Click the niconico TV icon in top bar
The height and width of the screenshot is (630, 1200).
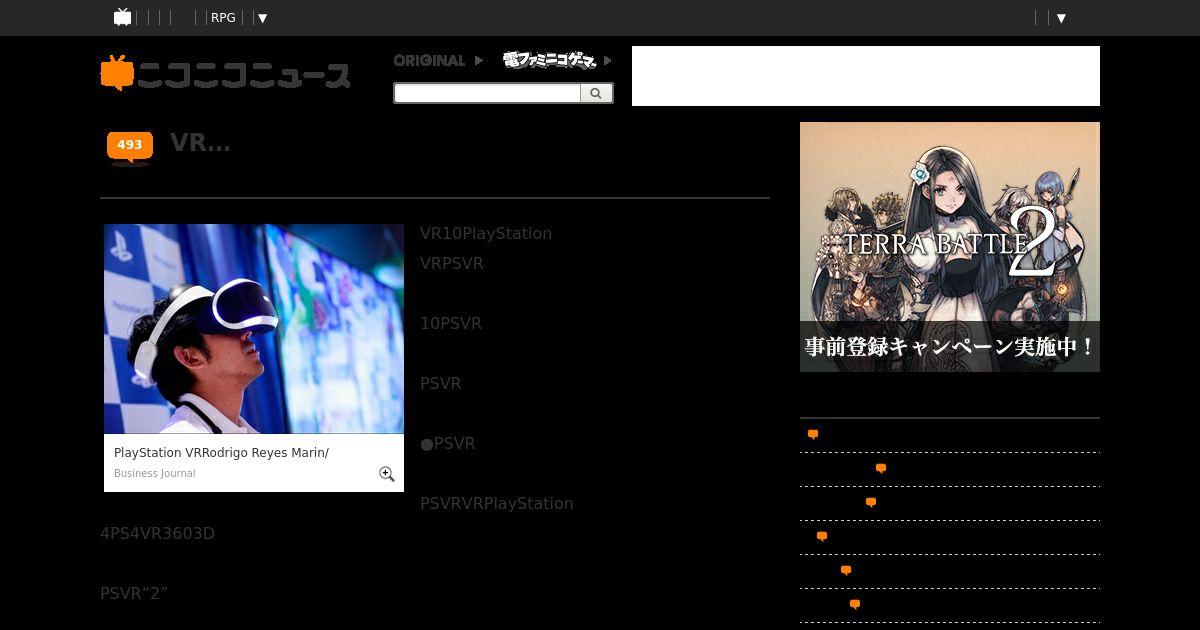[123, 17]
